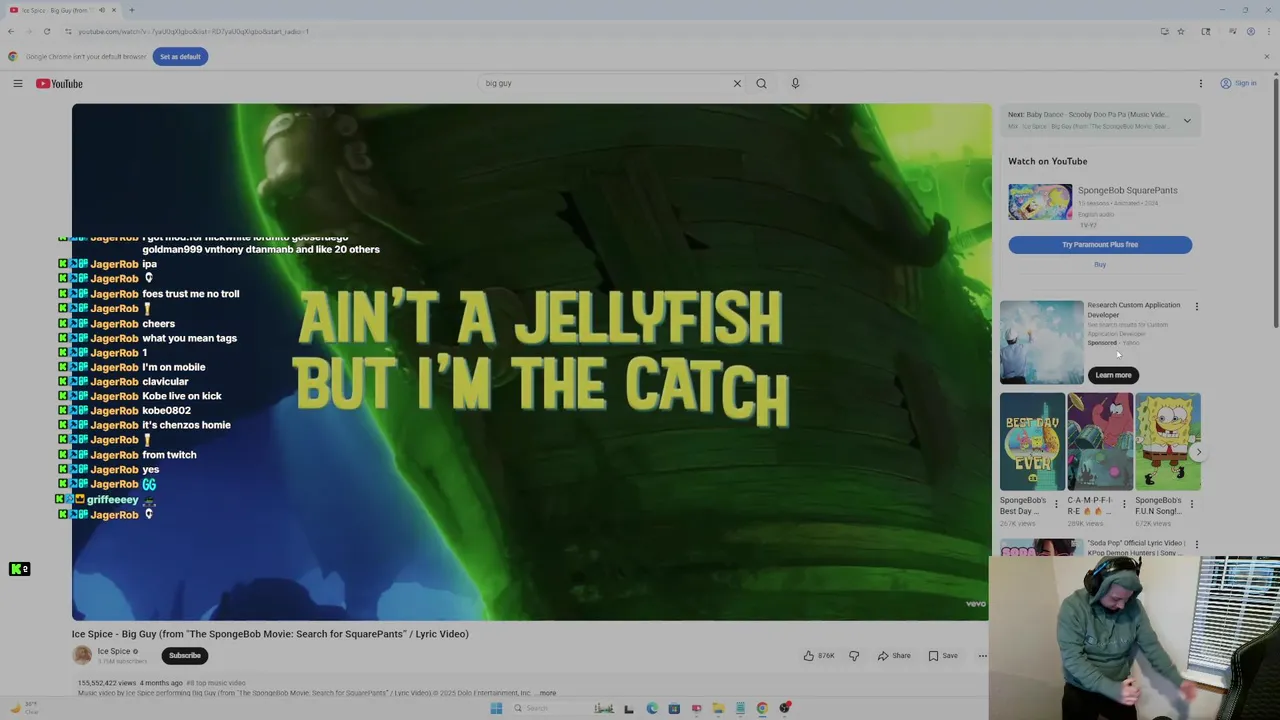1280x720 pixels.
Task: Click Learn more on the sponsored ad
Action: (x=1113, y=375)
